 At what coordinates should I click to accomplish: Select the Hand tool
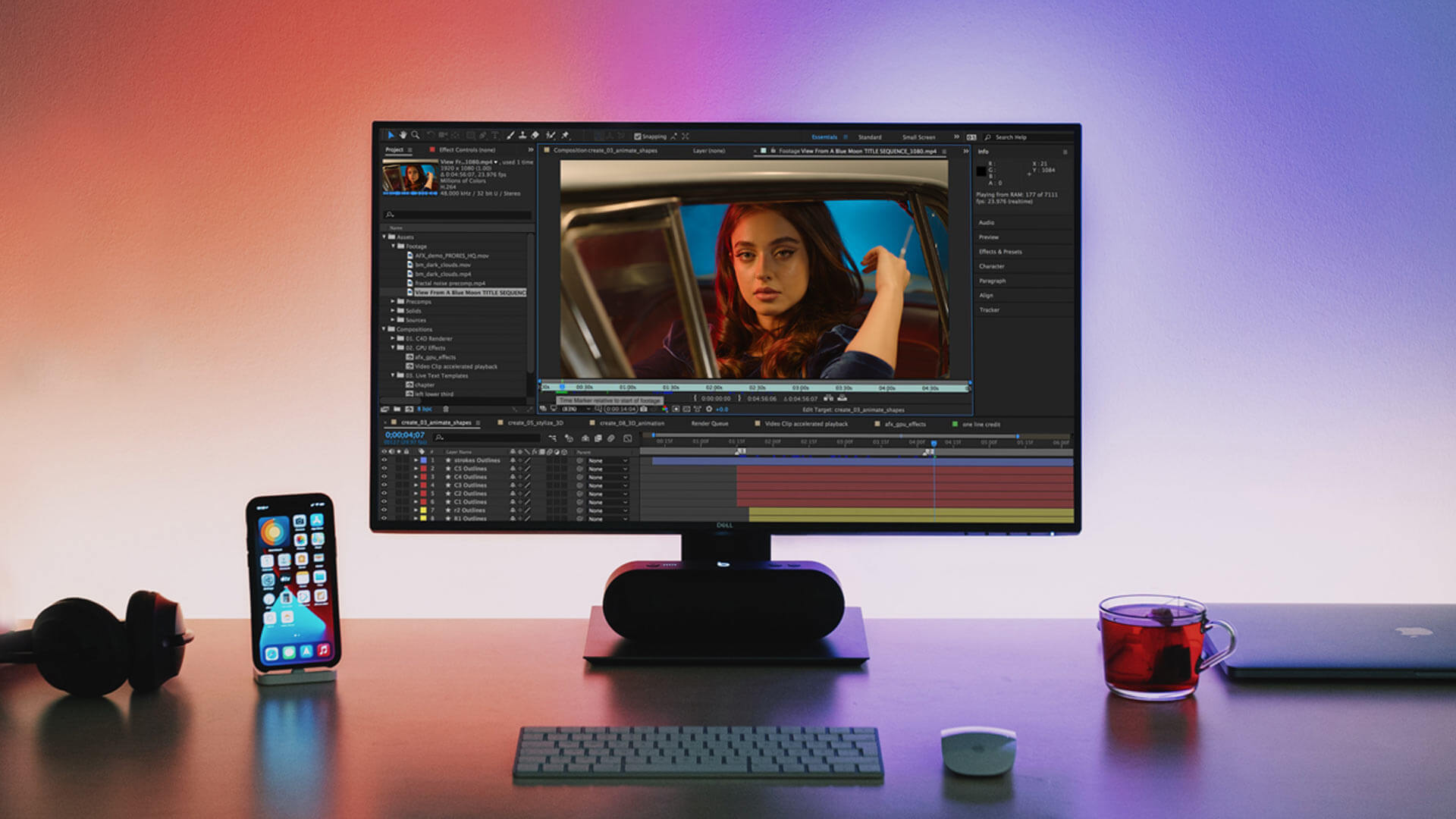click(403, 135)
